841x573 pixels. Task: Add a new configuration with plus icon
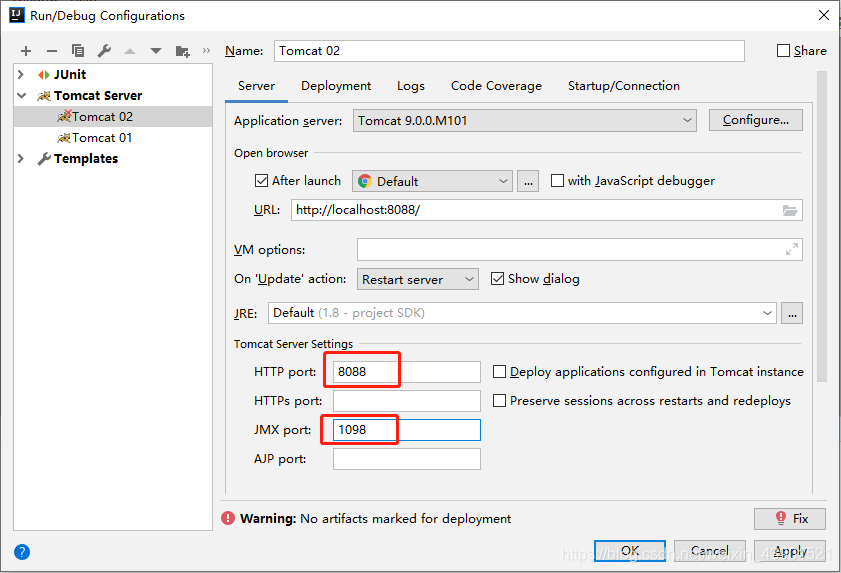(26, 51)
